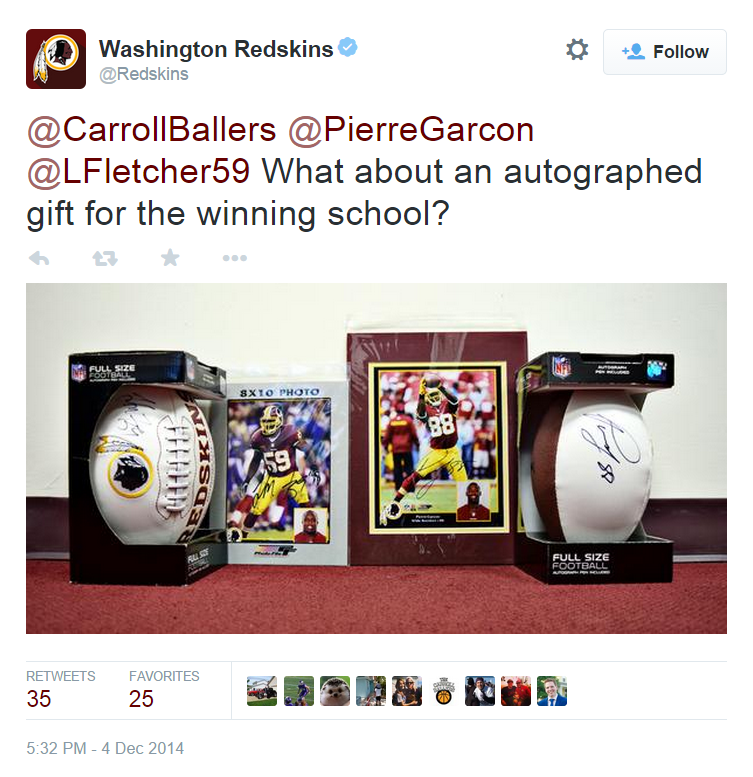Open the Washington Redskins display name link
753x777 pixels.
click(216, 49)
